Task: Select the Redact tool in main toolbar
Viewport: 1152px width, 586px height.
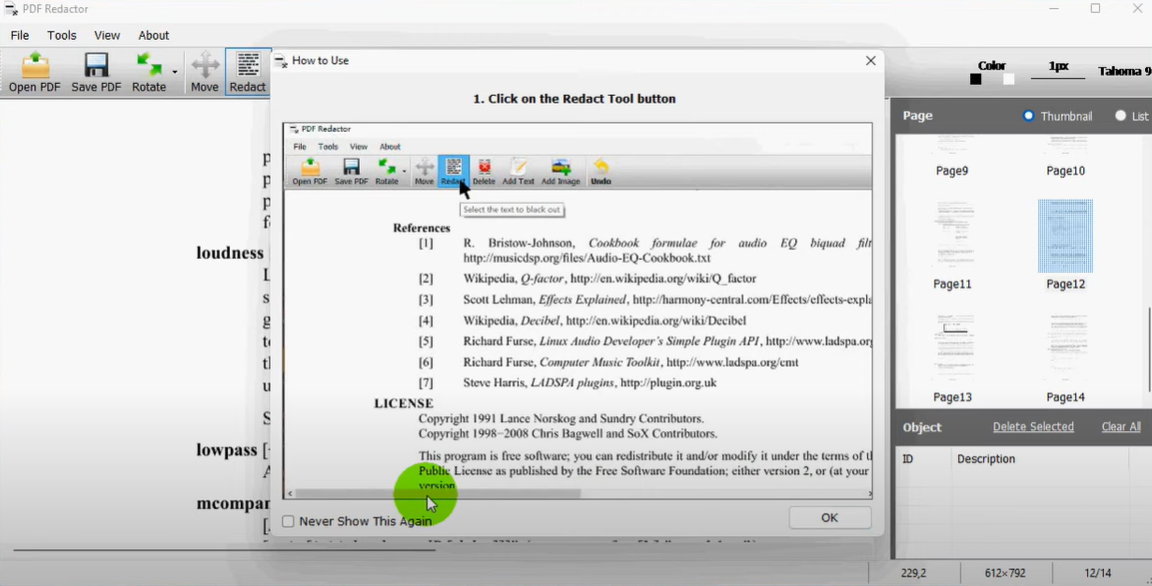Action: [248, 72]
